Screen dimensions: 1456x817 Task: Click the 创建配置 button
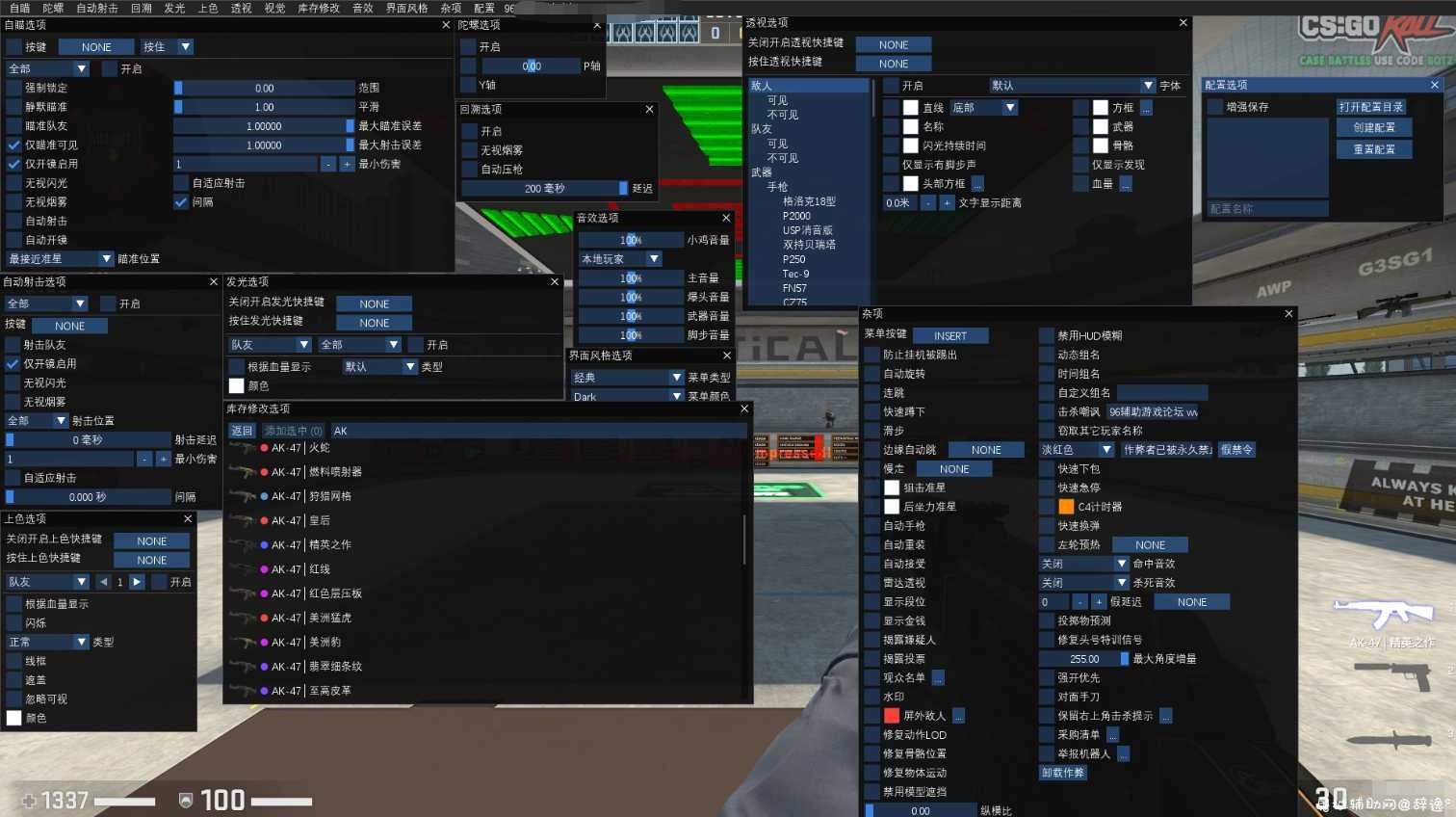pos(1374,127)
